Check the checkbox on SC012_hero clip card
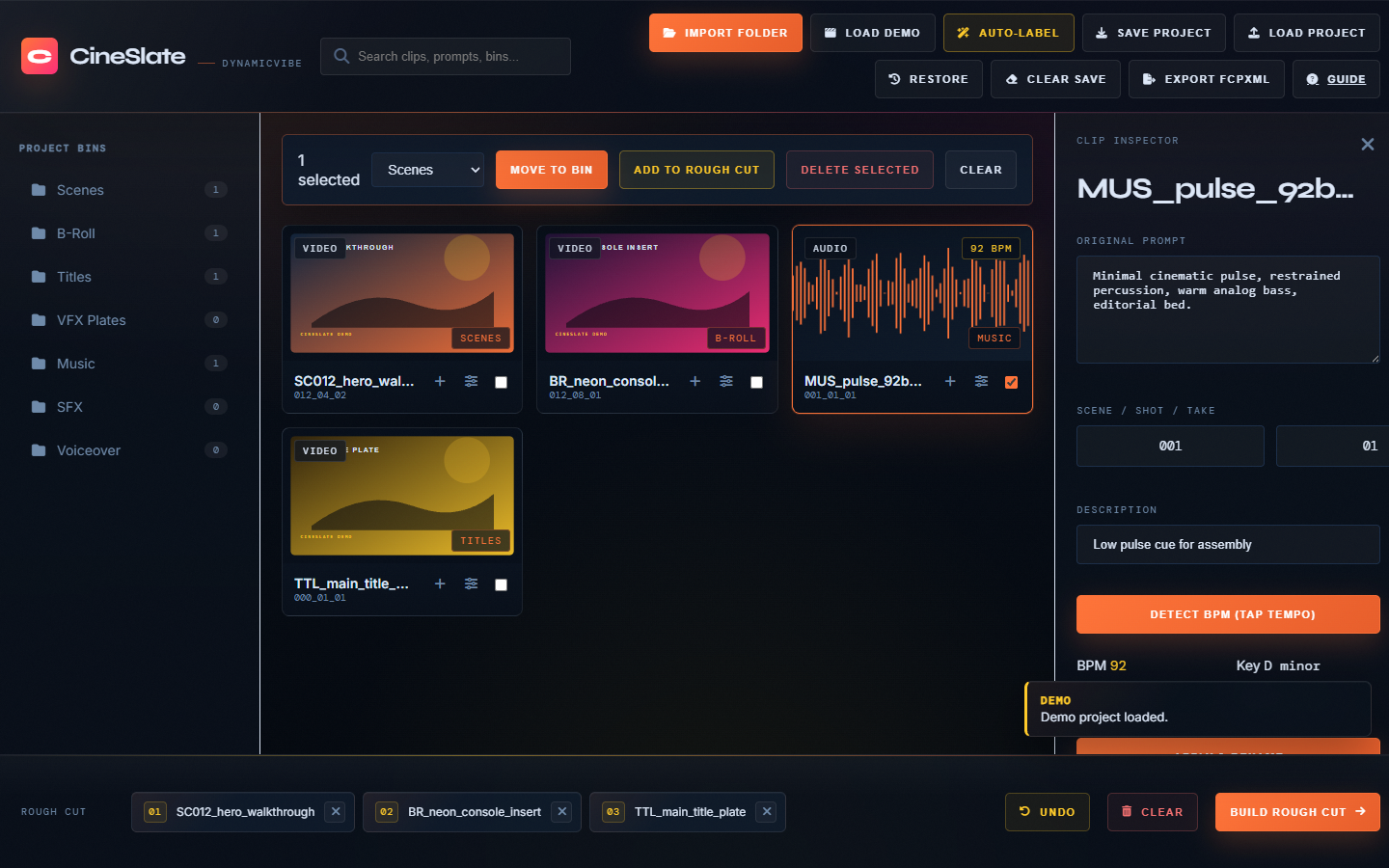The image size is (1389, 868). point(501,382)
